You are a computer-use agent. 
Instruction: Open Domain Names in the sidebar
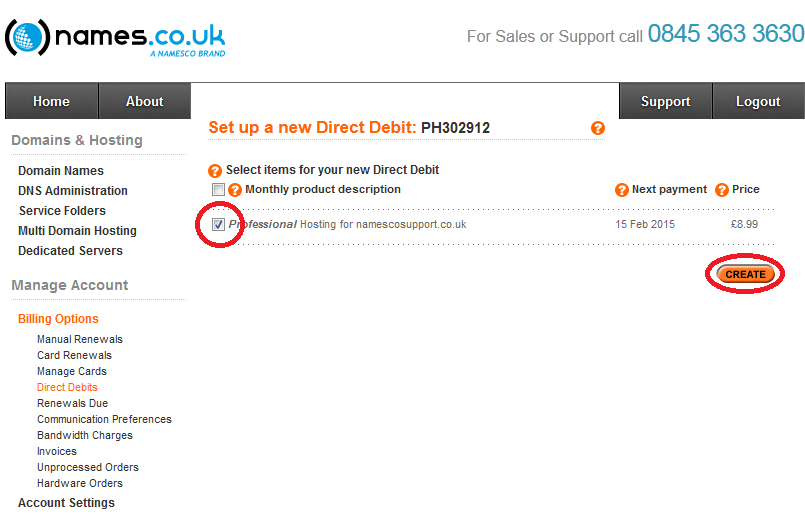61,170
